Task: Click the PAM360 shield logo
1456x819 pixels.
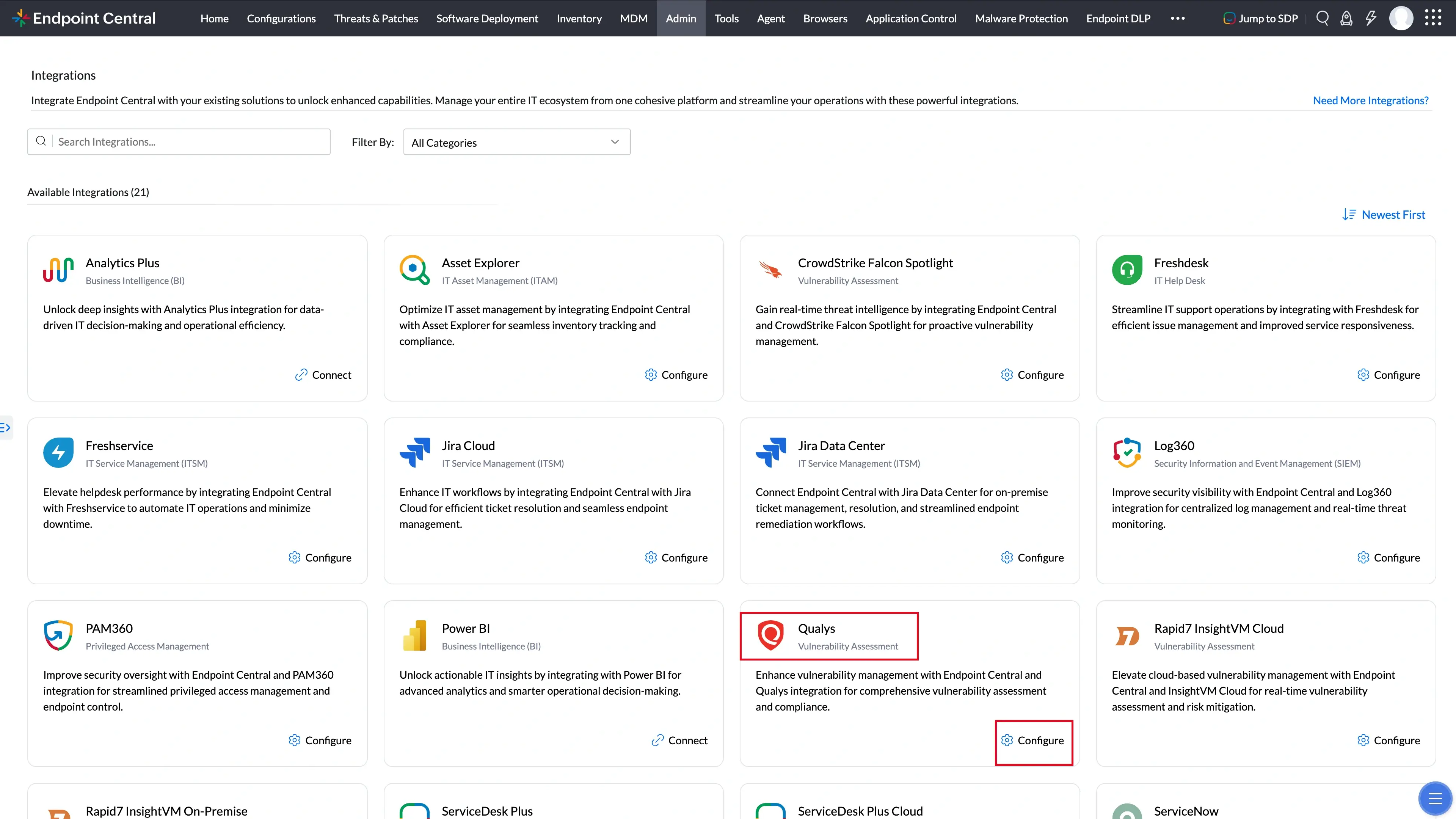Action: pos(58,635)
